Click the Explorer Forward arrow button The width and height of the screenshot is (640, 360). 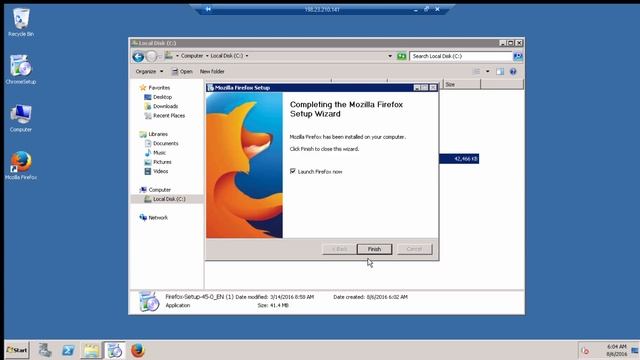pyautogui.click(x=151, y=56)
